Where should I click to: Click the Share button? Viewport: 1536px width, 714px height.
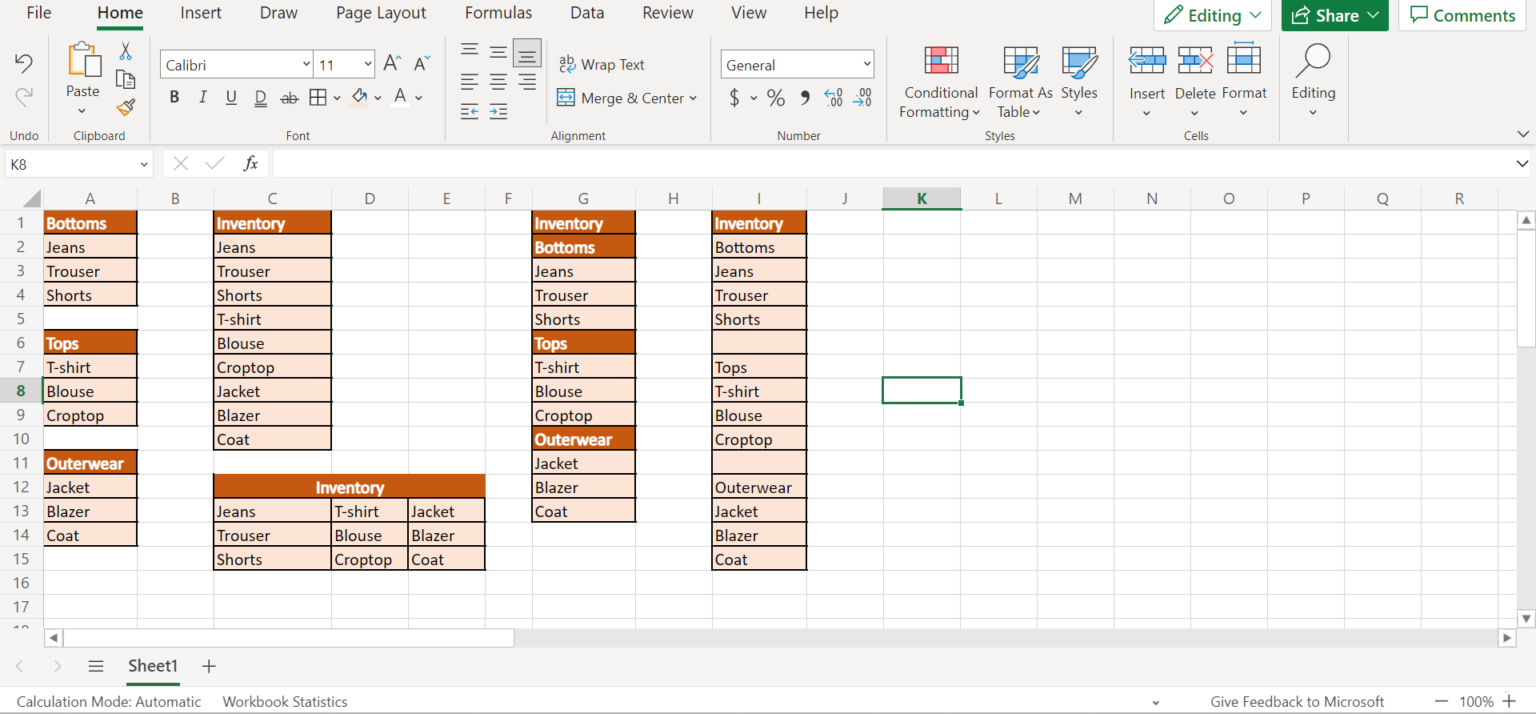(x=1334, y=15)
